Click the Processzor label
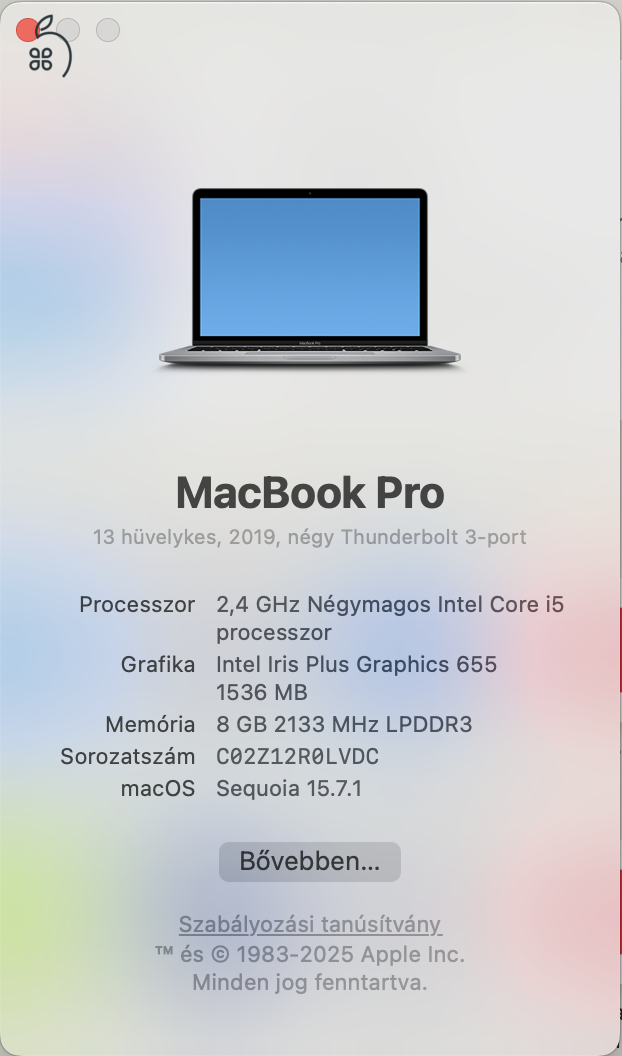 [x=137, y=605]
